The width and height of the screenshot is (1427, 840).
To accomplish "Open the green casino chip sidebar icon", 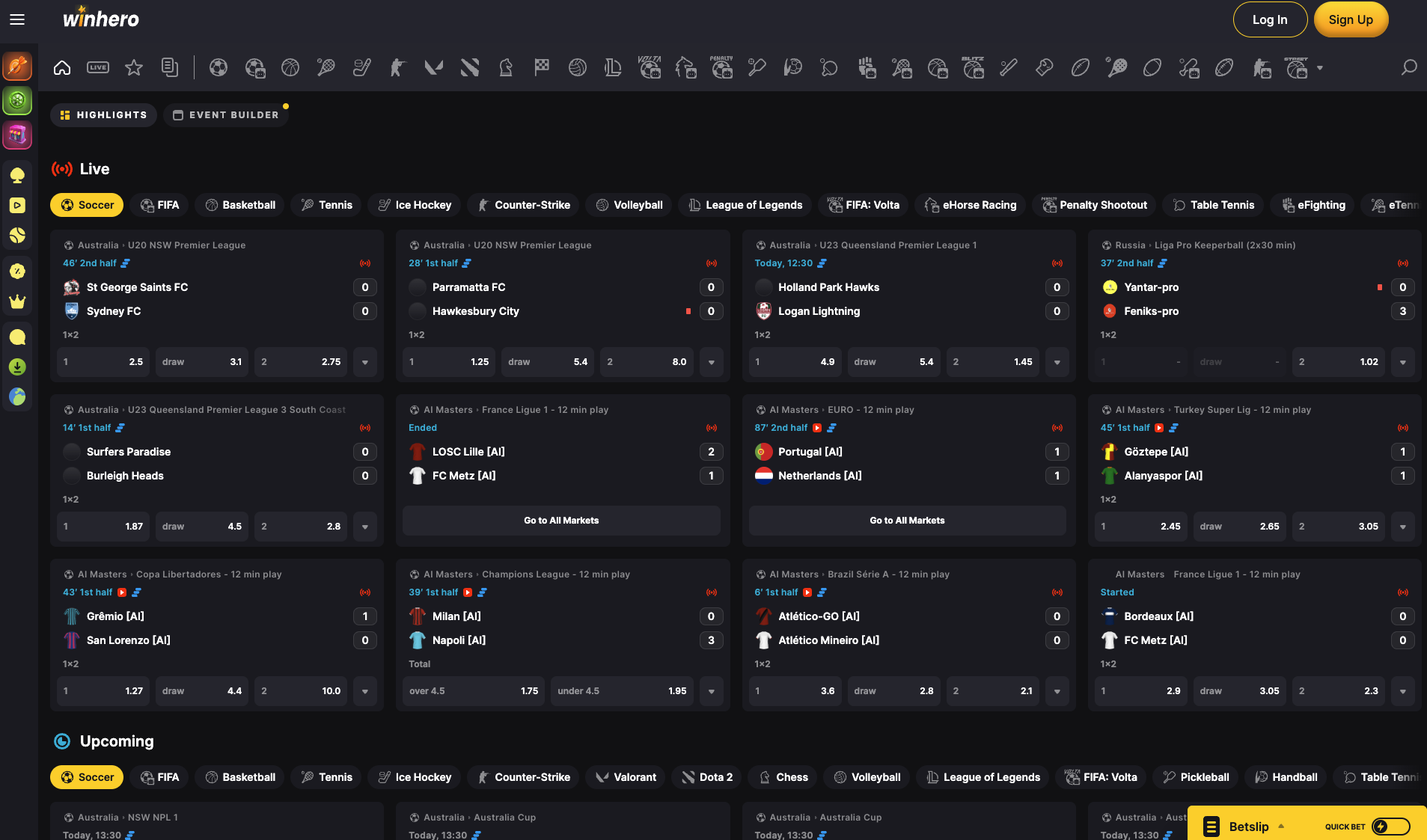I will (17, 100).
